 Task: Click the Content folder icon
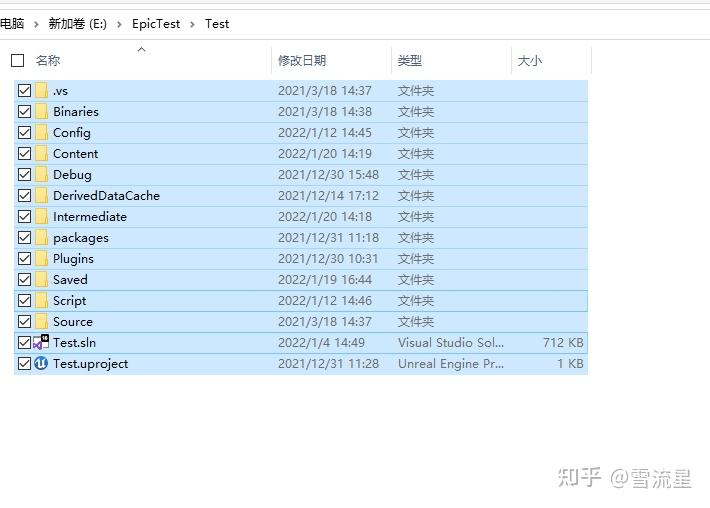click(x=41, y=153)
